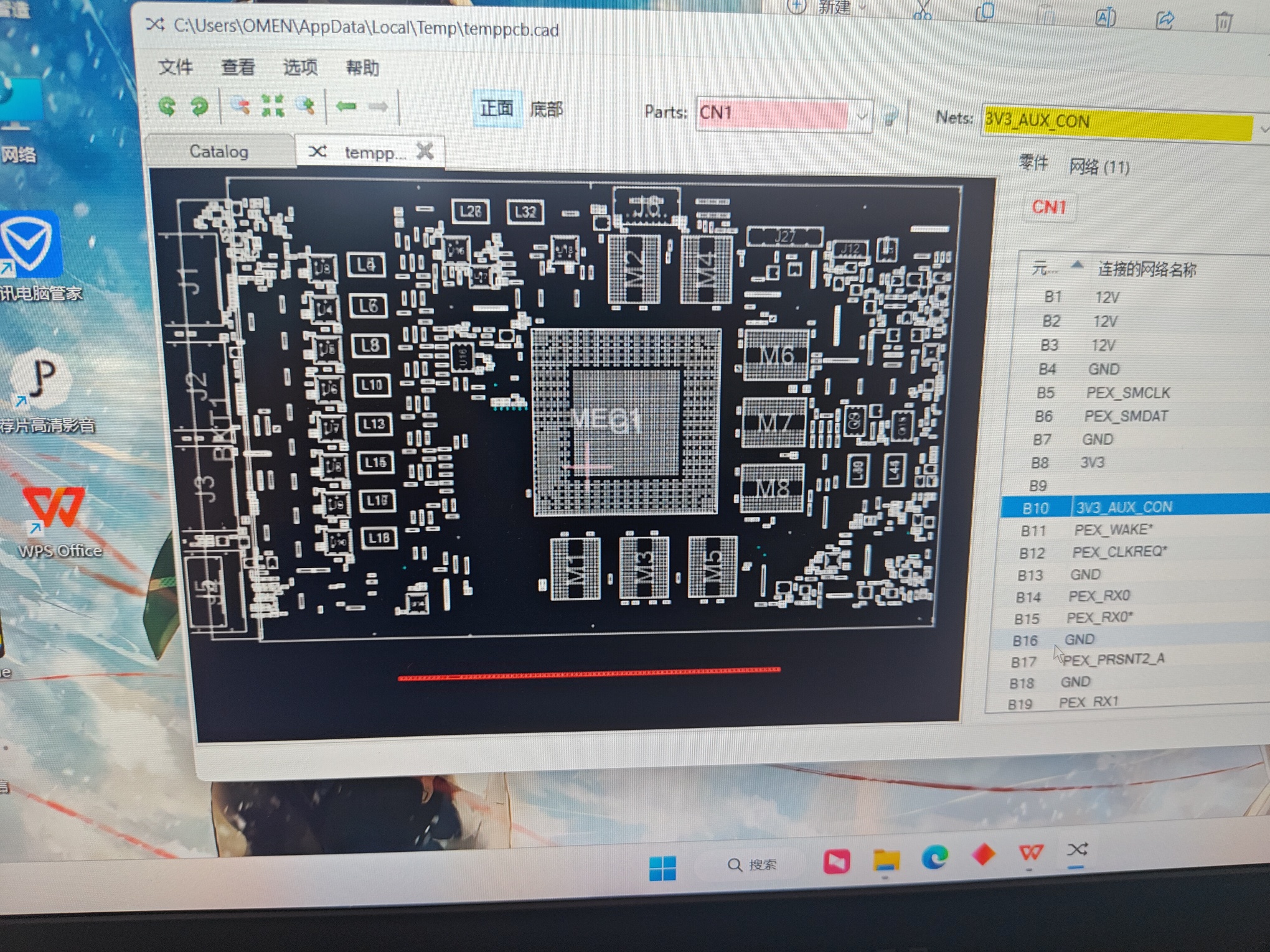The height and width of the screenshot is (952, 1270).
Task: Click the grey forward arrow icon
Action: click(x=378, y=107)
